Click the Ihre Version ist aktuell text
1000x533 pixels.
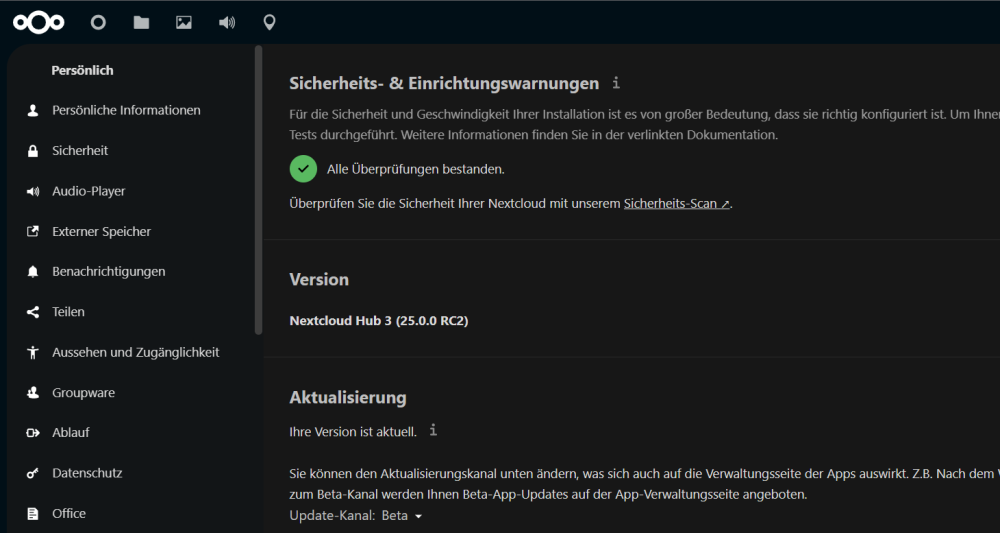353,432
